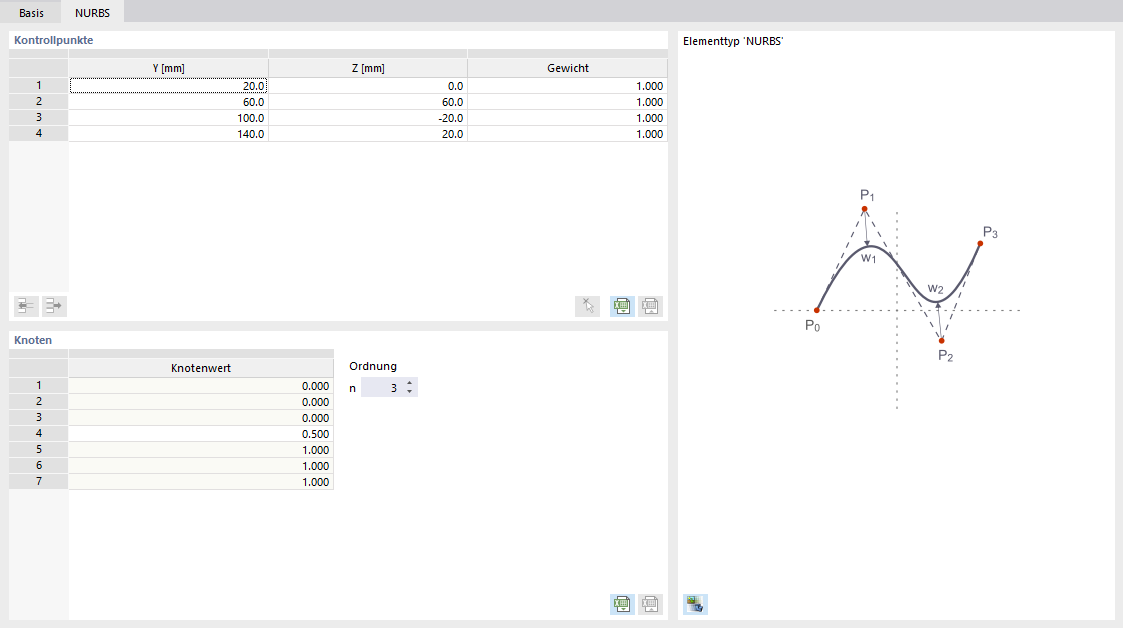Image resolution: width=1123 pixels, height=628 pixels.
Task: Click the Excel export icon beside the control points import
Action: point(649,306)
